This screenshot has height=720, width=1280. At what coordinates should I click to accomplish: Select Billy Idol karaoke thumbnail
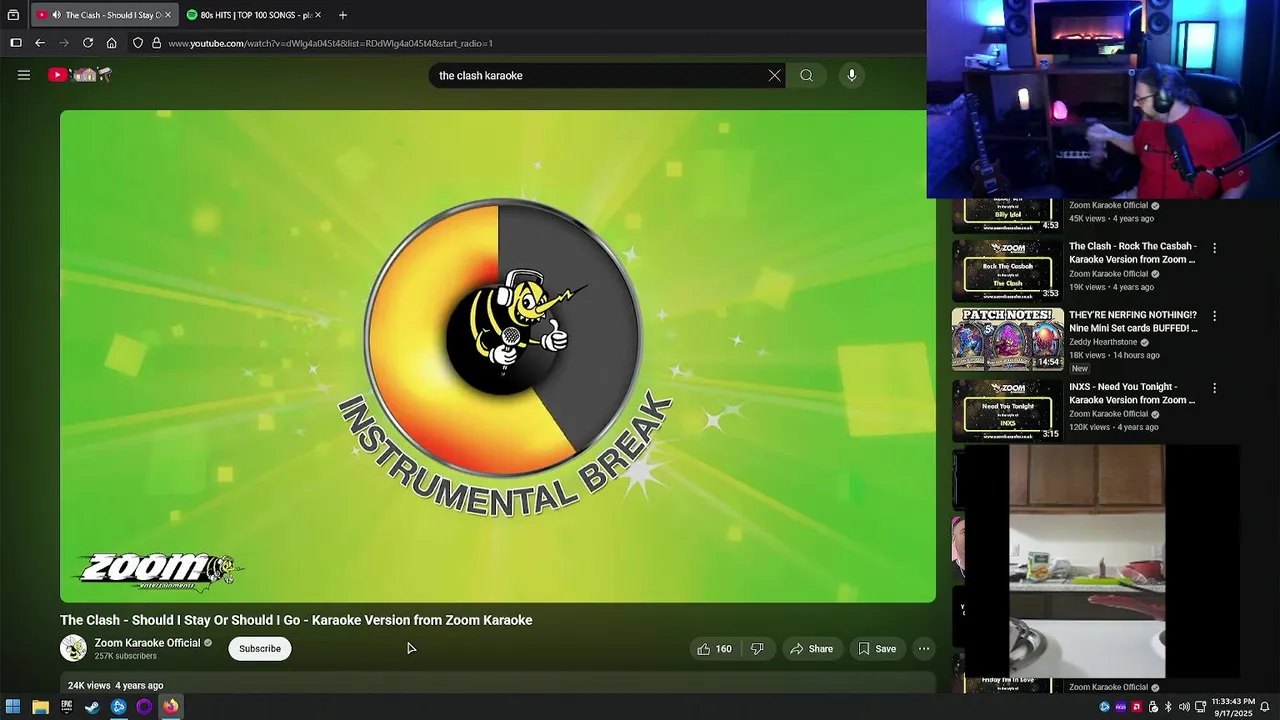click(1007, 215)
